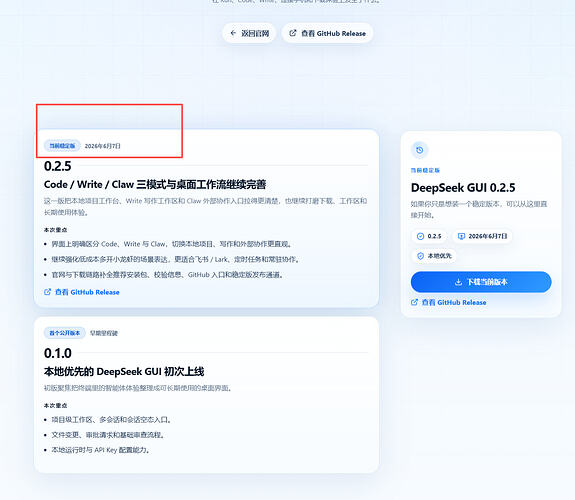The height and width of the screenshot is (500, 575).
Task: Click bullet '界面上明确区分 Code、Write 与 Claw'
Action: [x=172, y=244]
